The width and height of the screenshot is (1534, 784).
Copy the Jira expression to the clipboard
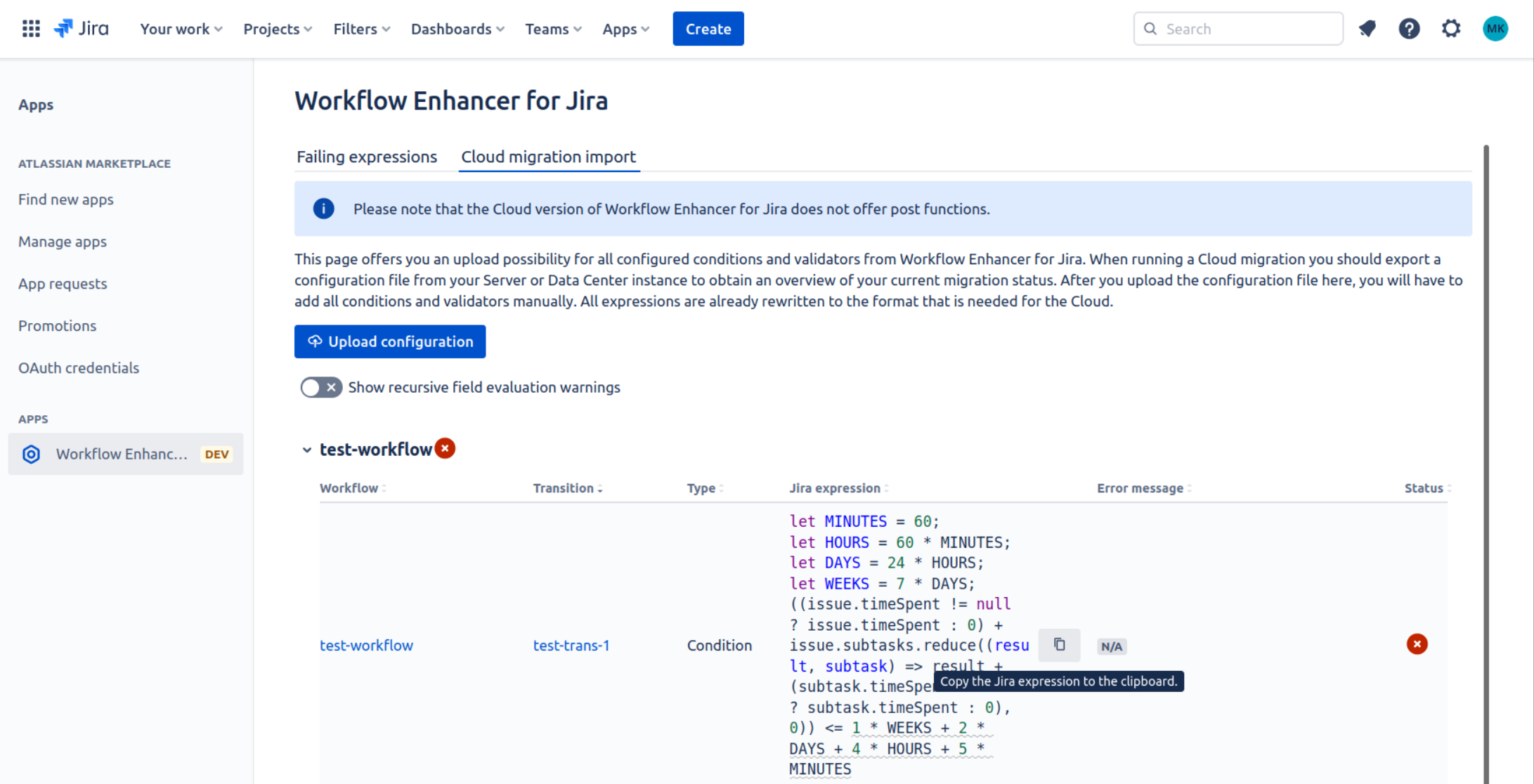[1059, 645]
